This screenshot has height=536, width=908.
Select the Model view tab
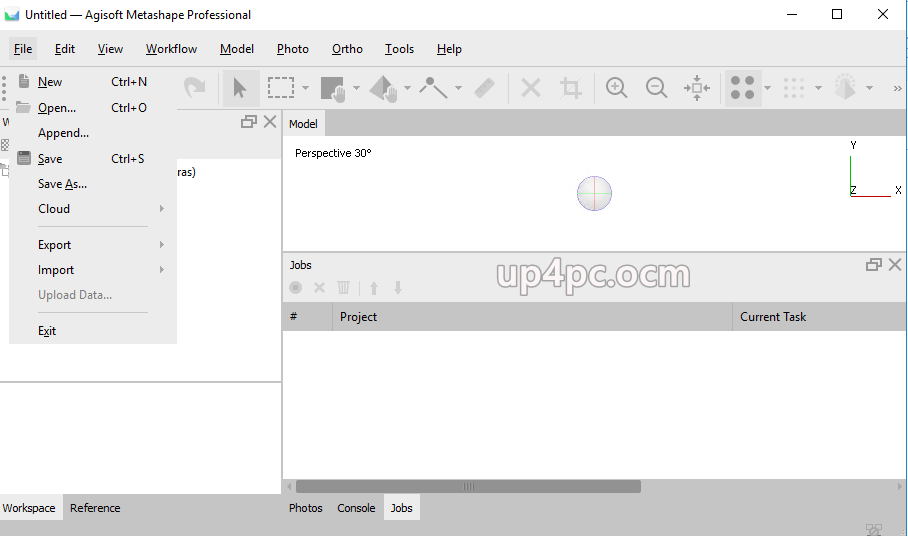[x=303, y=124]
